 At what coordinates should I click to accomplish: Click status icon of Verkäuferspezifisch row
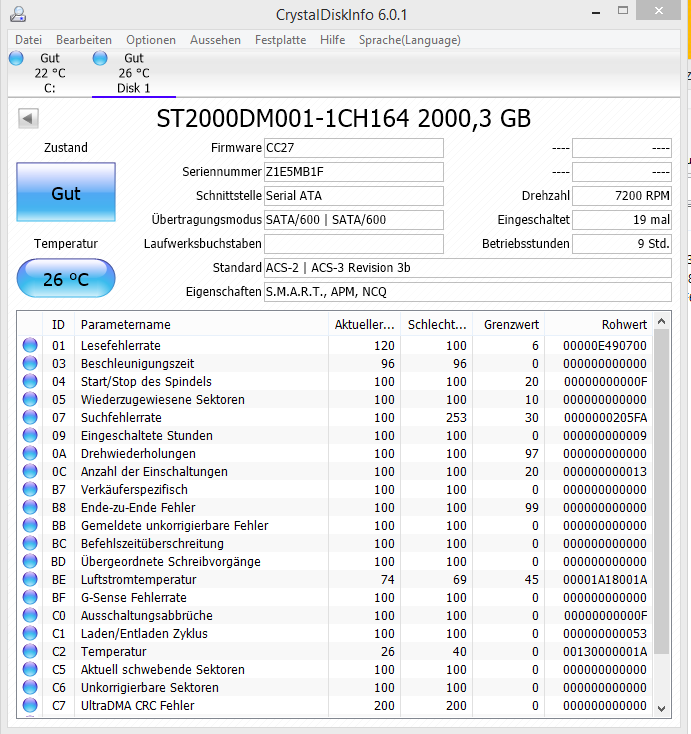(30, 490)
